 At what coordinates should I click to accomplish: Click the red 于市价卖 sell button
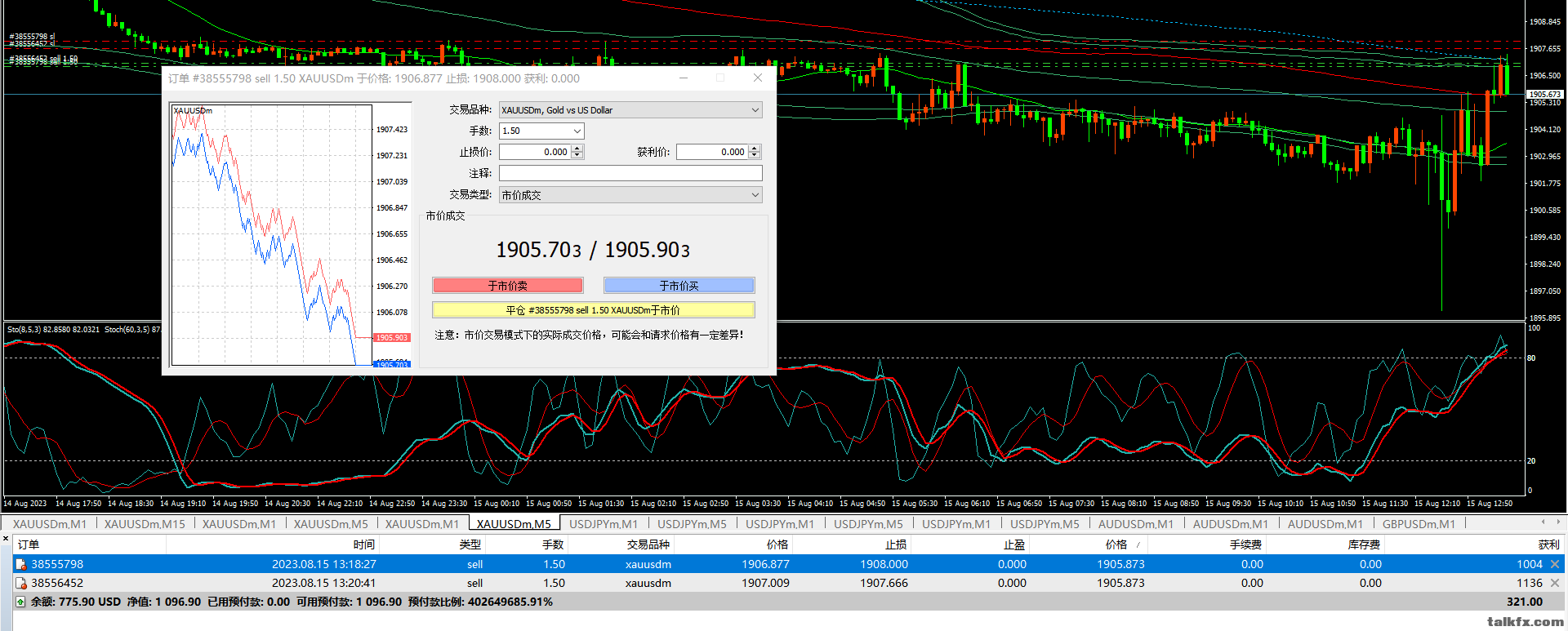[x=508, y=286]
